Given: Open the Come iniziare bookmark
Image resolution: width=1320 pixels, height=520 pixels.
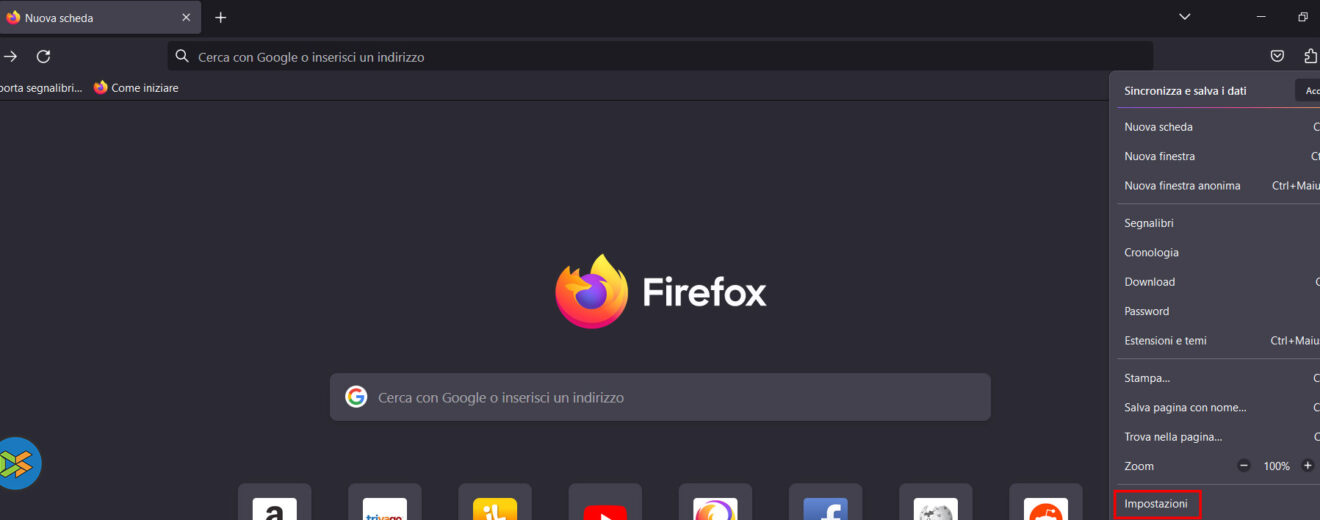Looking at the screenshot, I should click(136, 87).
